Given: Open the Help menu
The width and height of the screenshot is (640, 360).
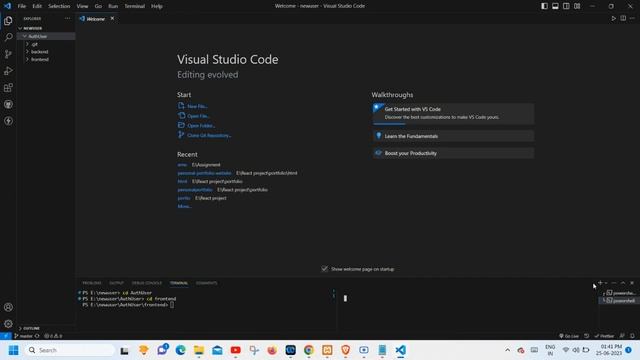Looking at the screenshot, I should (157, 6).
